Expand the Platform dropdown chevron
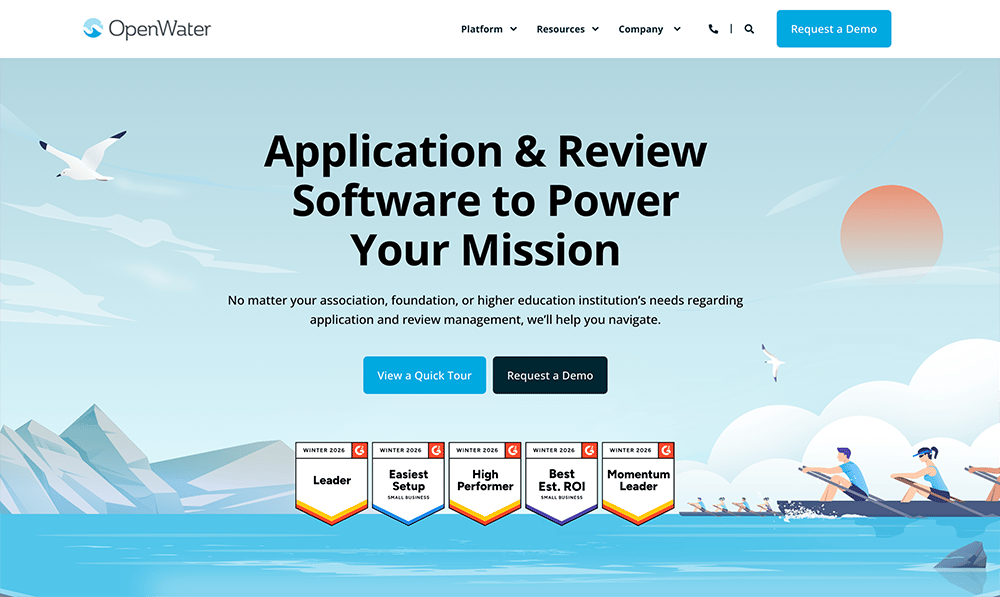This screenshot has width=1000, height=597. coord(513,29)
